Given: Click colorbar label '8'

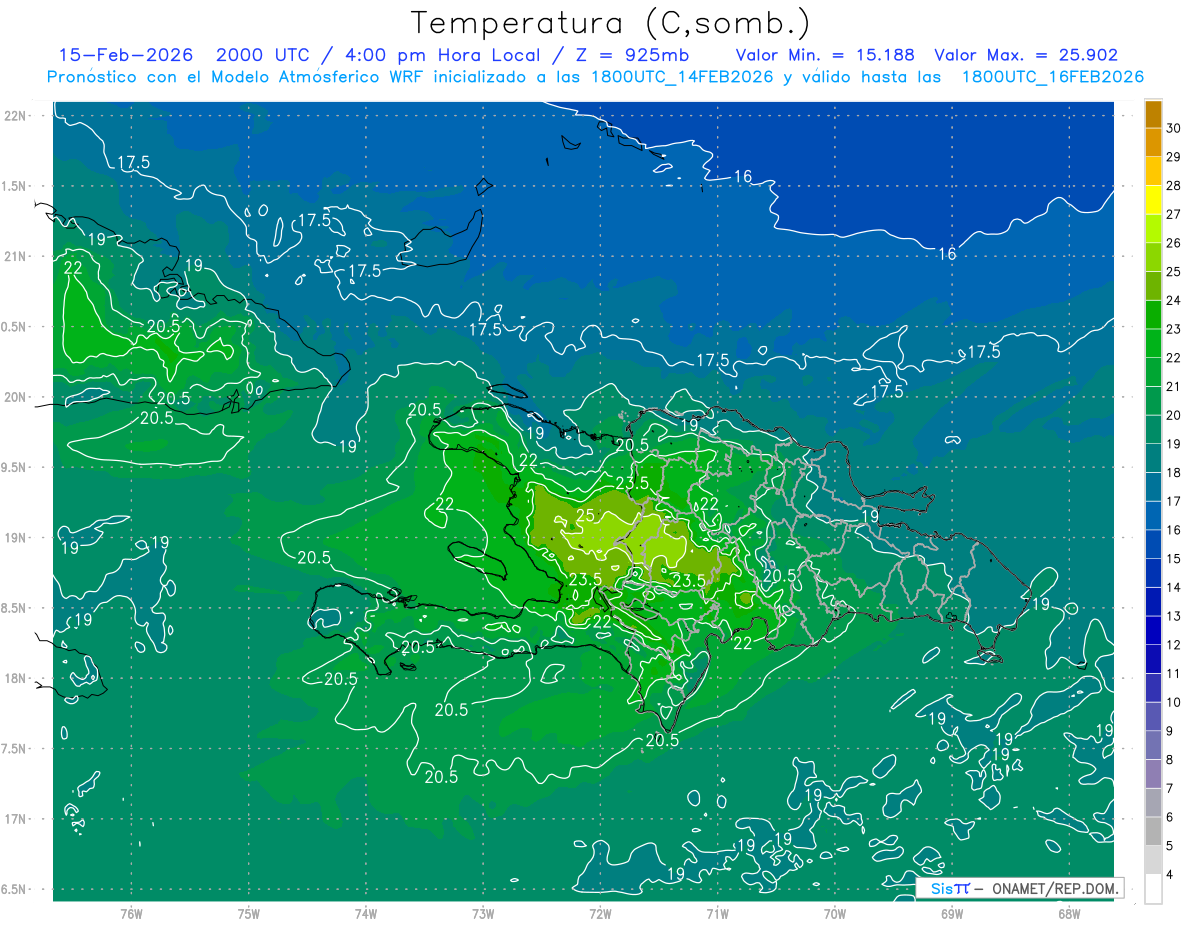Looking at the screenshot, I should click(x=1170, y=760).
